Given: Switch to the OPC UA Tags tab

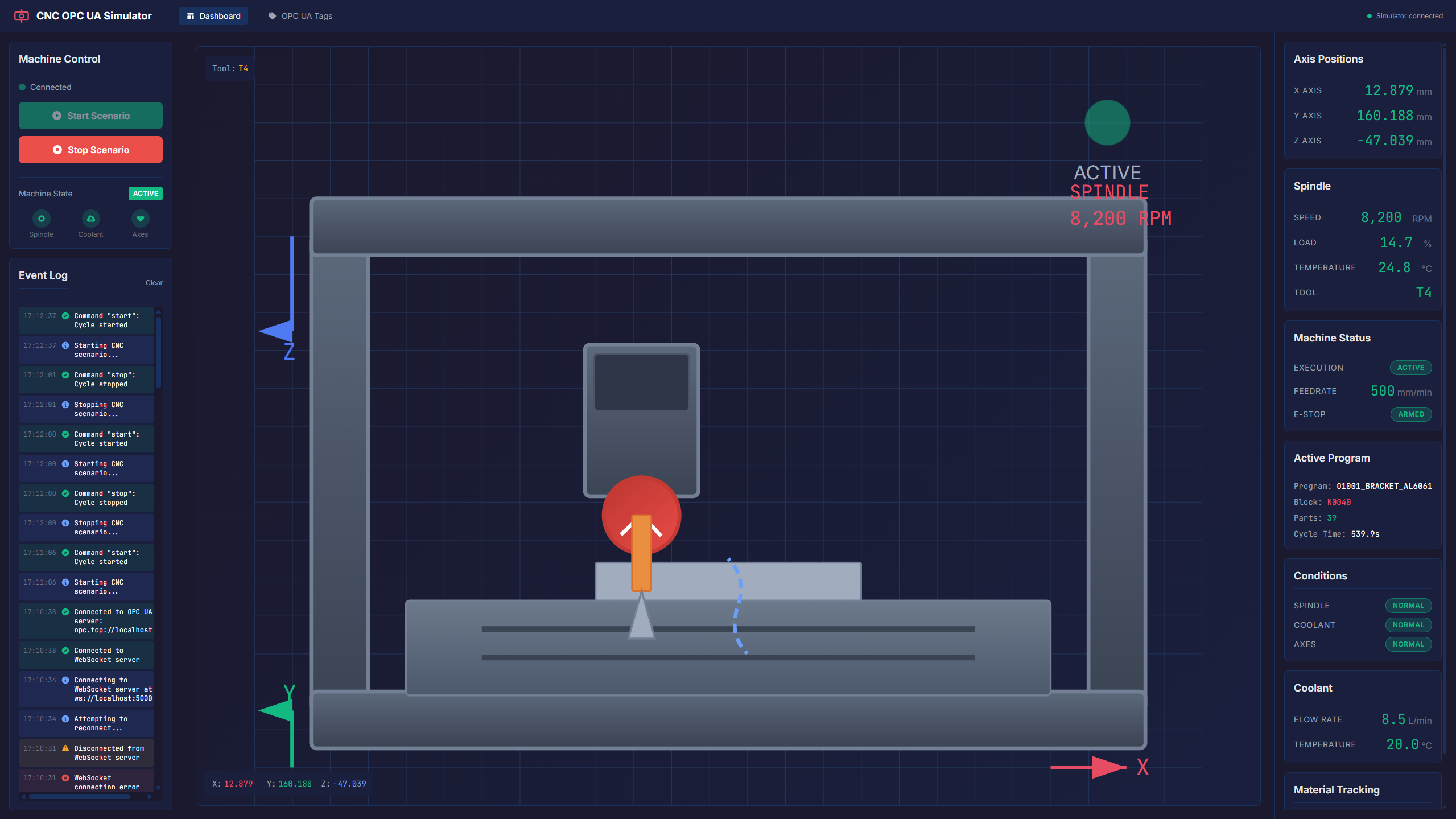Looking at the screenshot, I should point(306,15).
